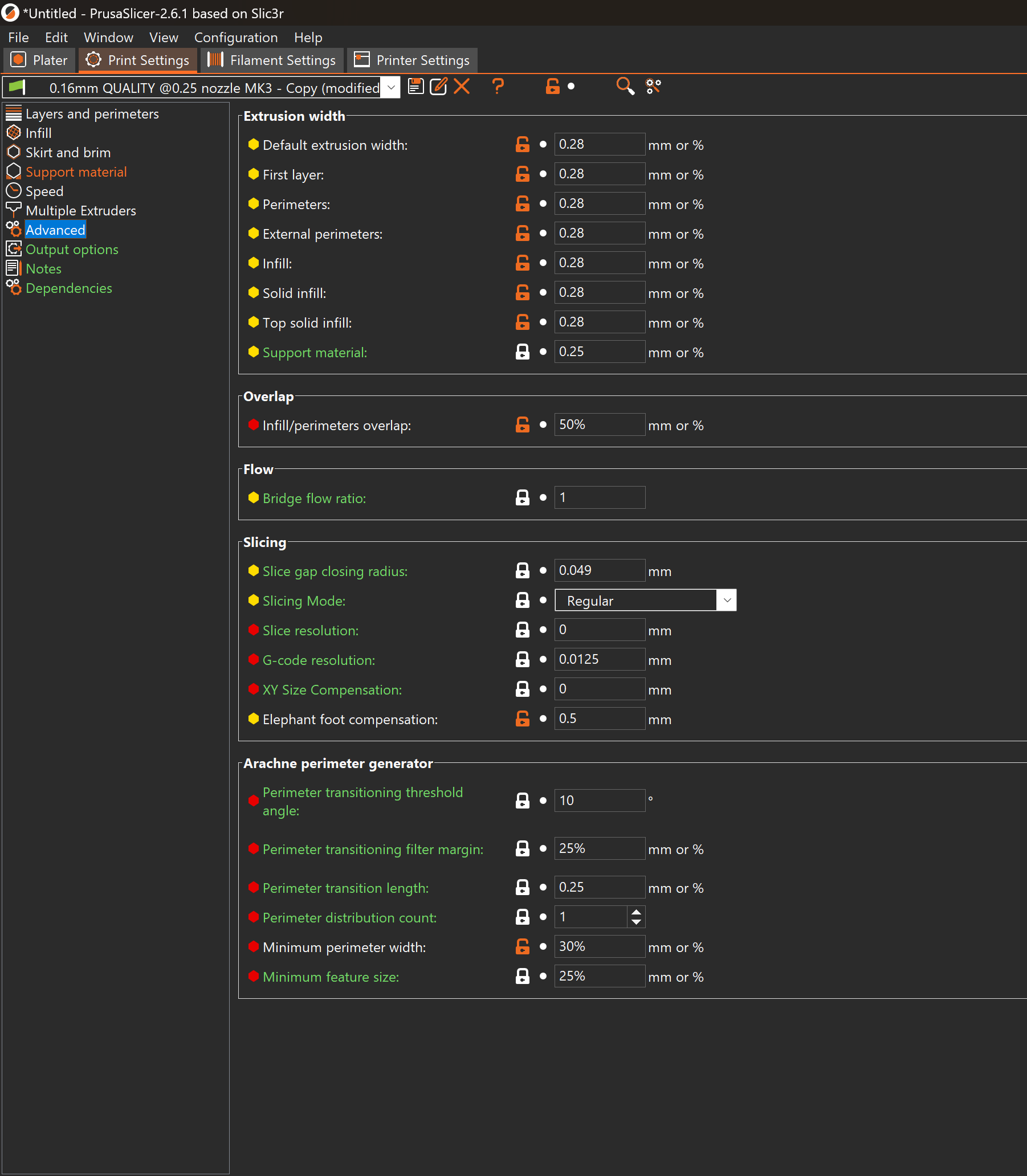Switch to the Plater tab

39,60
